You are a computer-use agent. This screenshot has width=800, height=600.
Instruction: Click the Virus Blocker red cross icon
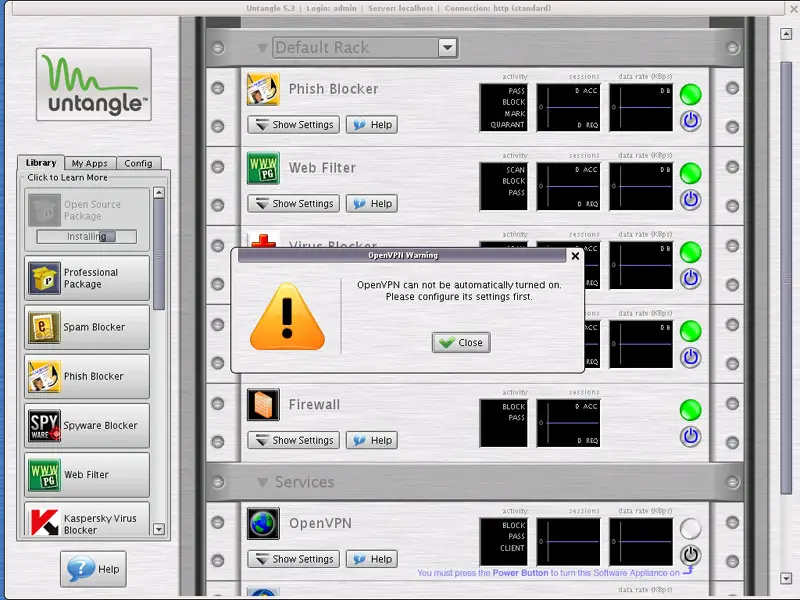[x=263, y=240]
